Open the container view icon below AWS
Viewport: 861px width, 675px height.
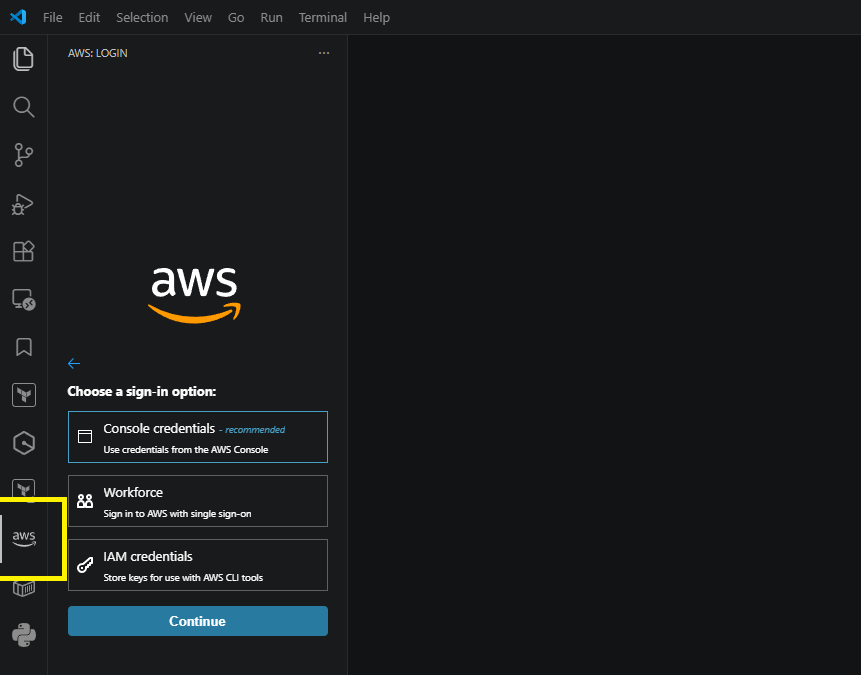pyautogui.click(x=24, y=588)
